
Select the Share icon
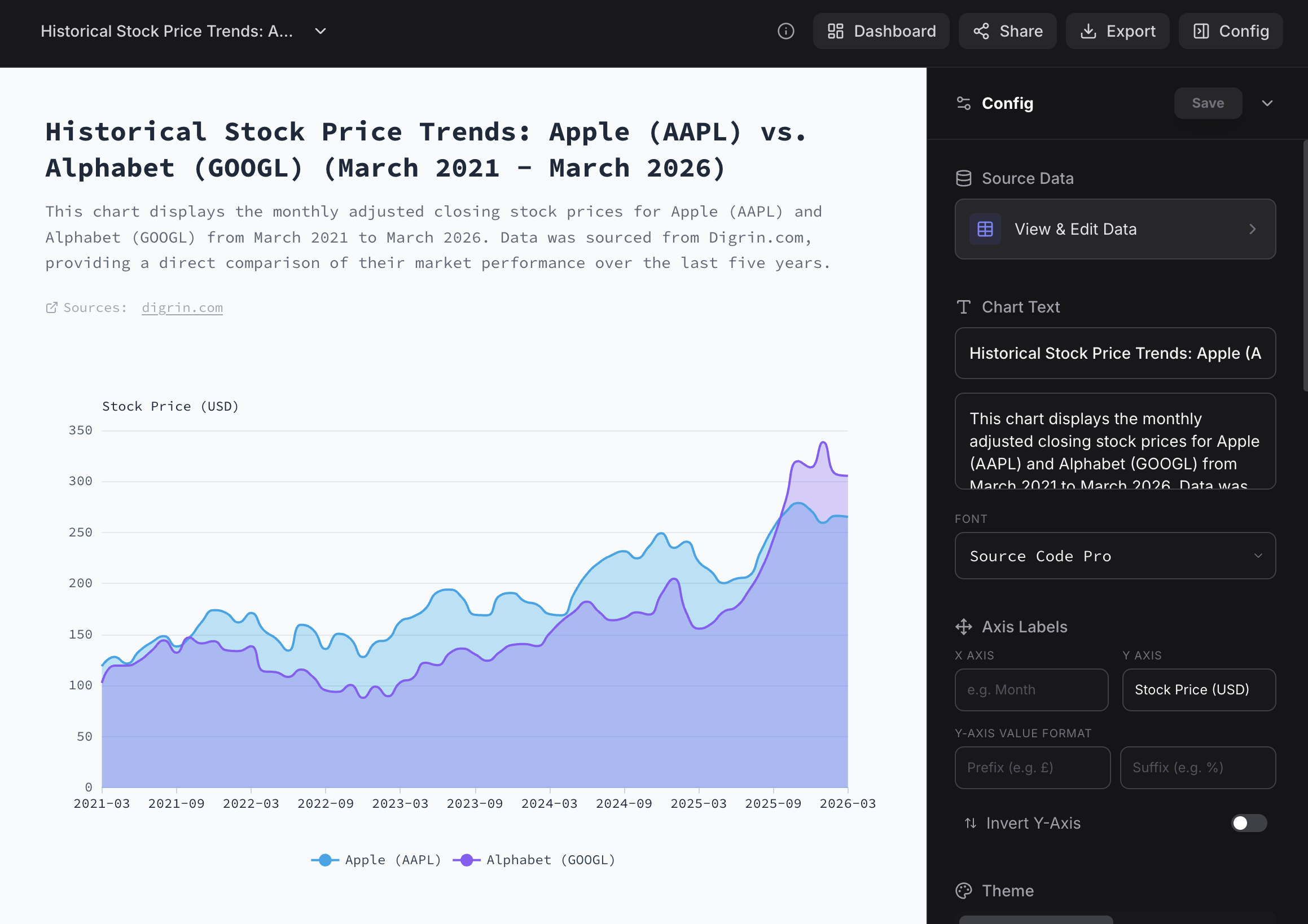point(981,32)
